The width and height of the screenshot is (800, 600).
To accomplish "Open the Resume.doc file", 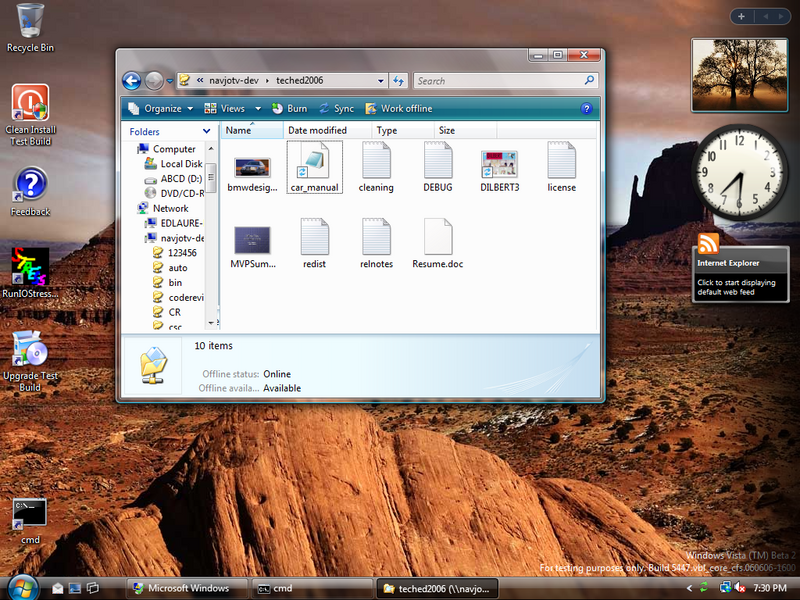I will pyautogui.click(x=437, y=240).
